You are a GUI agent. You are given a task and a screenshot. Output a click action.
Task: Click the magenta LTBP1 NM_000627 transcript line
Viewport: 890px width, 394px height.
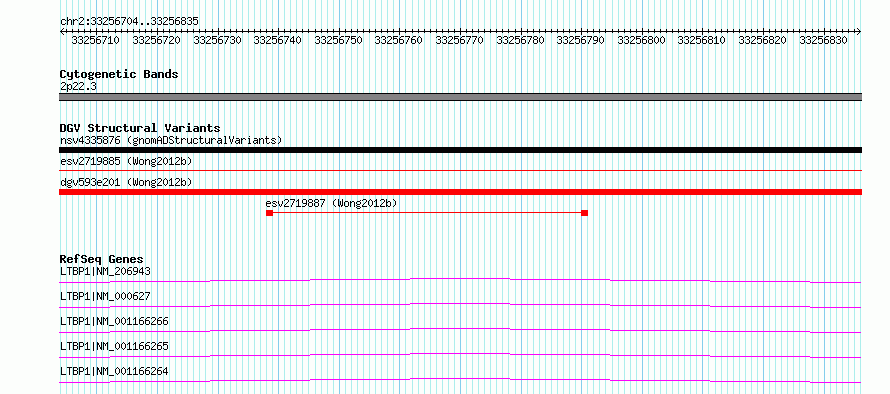[460, 305]
